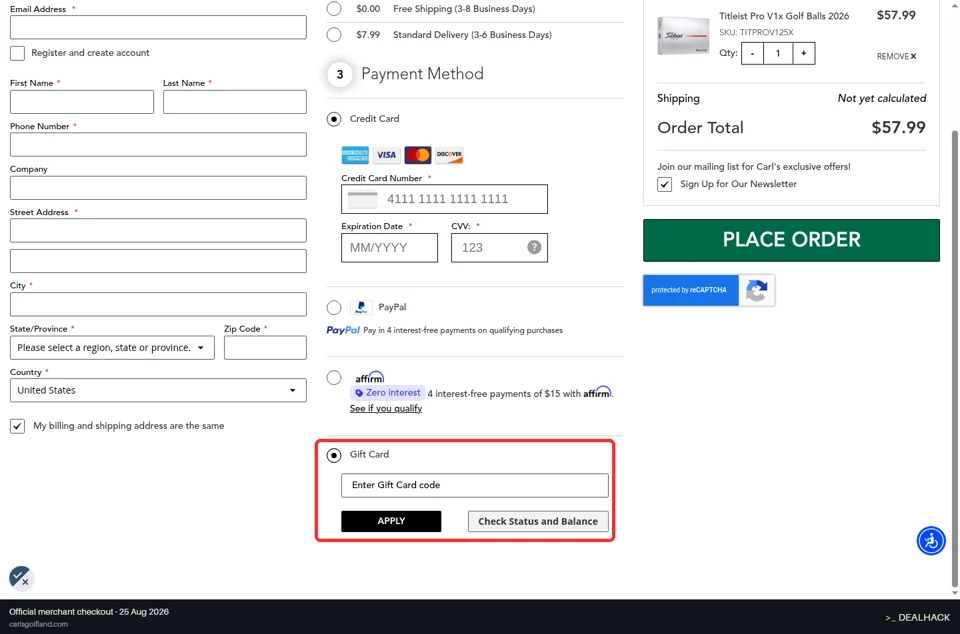
Task: Click the PLACE ORDER button
Action: point(791,240)
